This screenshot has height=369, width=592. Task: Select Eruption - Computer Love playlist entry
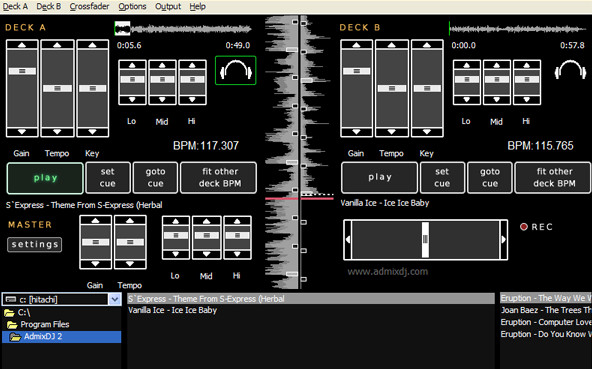(546, 322)
